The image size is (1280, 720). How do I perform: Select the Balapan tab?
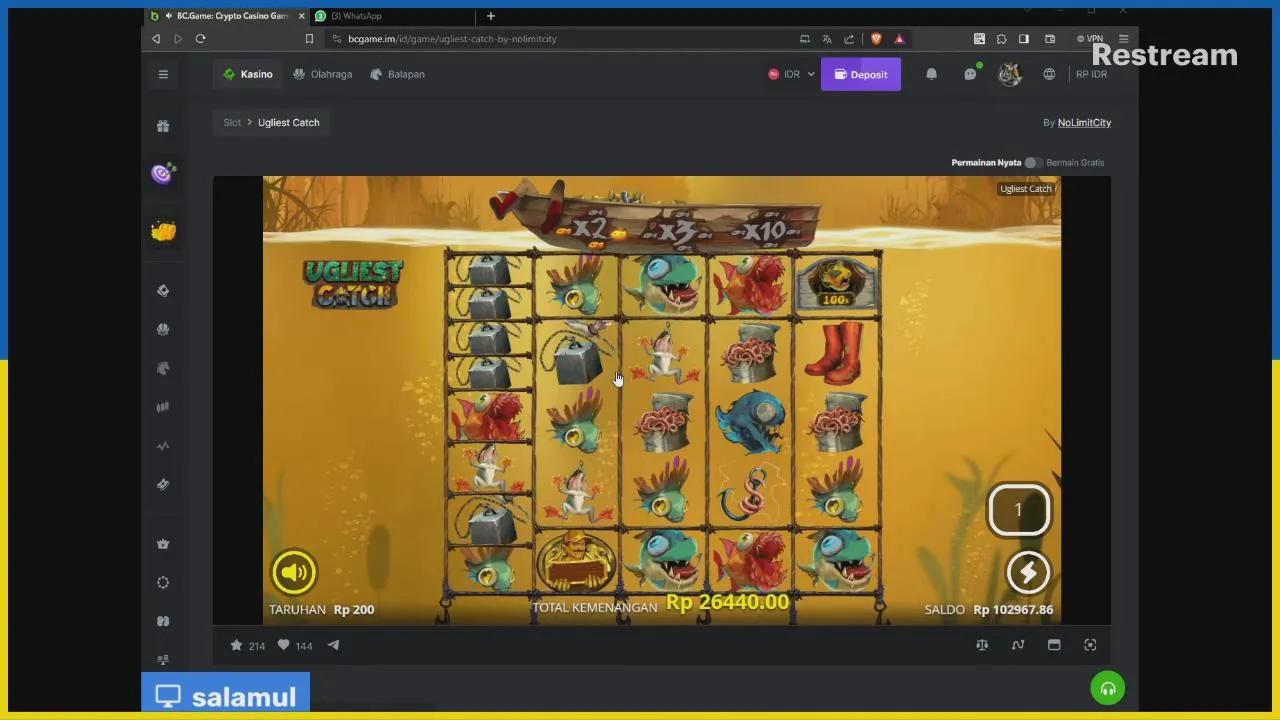tap(398, 74)
